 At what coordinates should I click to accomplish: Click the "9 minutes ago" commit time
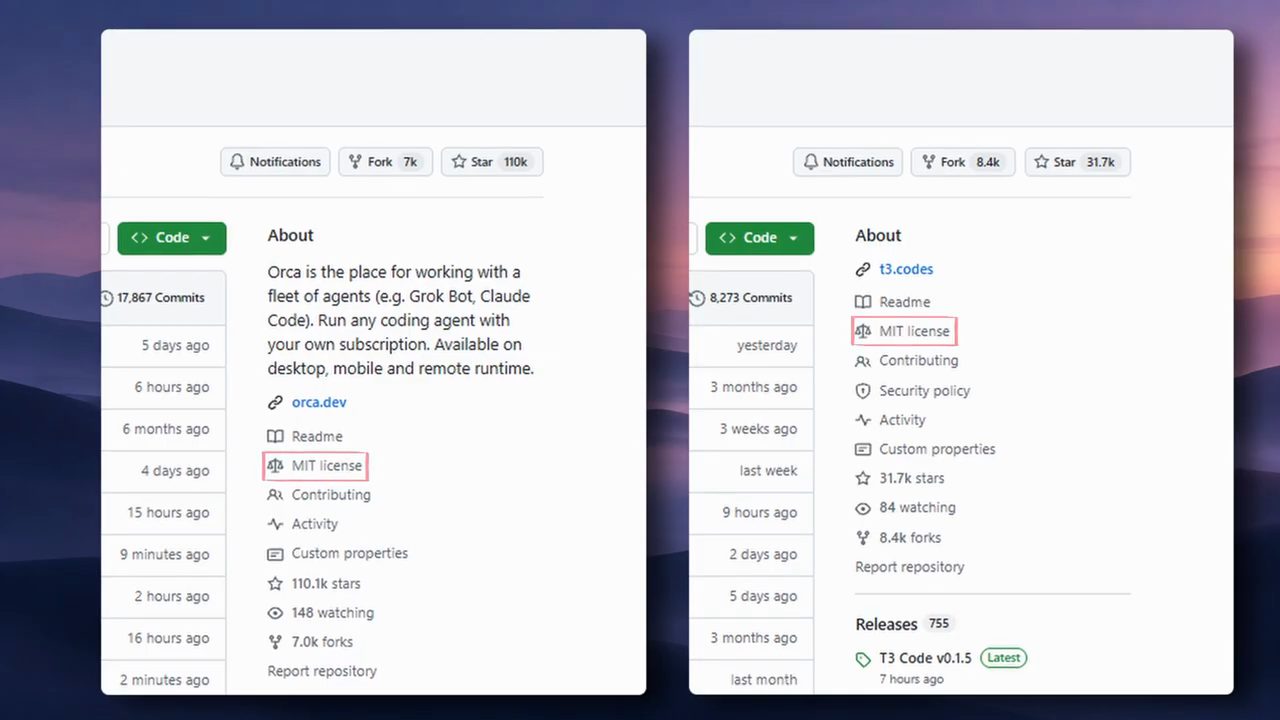pos(165,555)
